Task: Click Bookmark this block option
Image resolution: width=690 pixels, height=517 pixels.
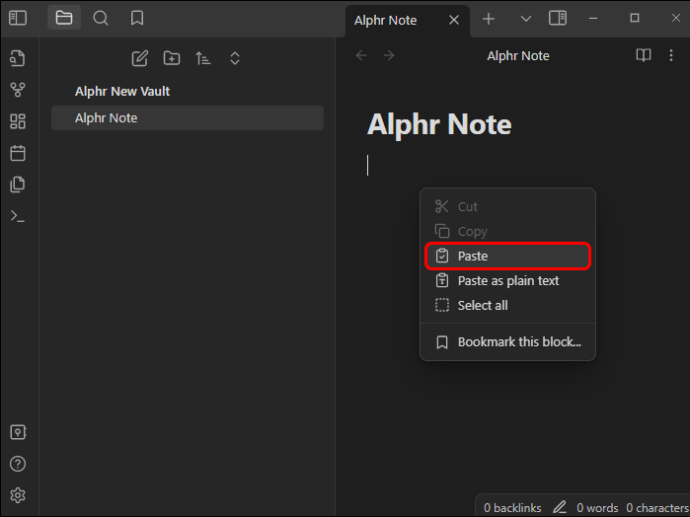Action: coord(508,342)
